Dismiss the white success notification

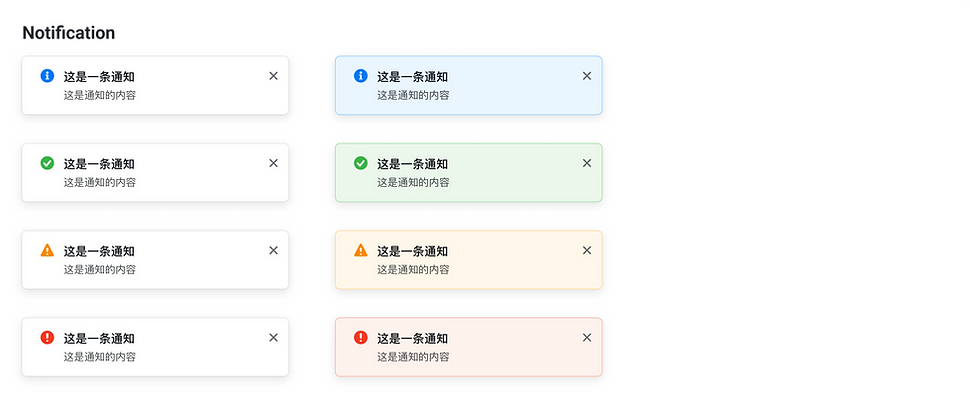[x=273, y=163]
